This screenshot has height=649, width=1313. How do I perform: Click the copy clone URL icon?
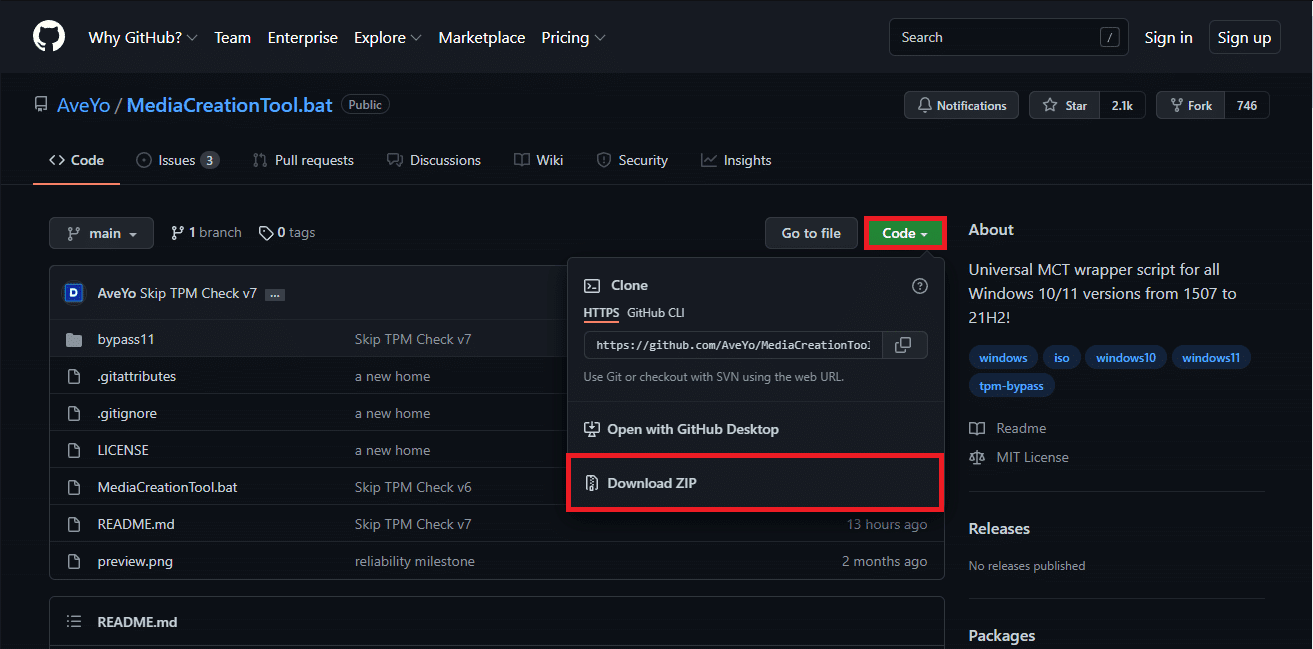tap(903, 345)
